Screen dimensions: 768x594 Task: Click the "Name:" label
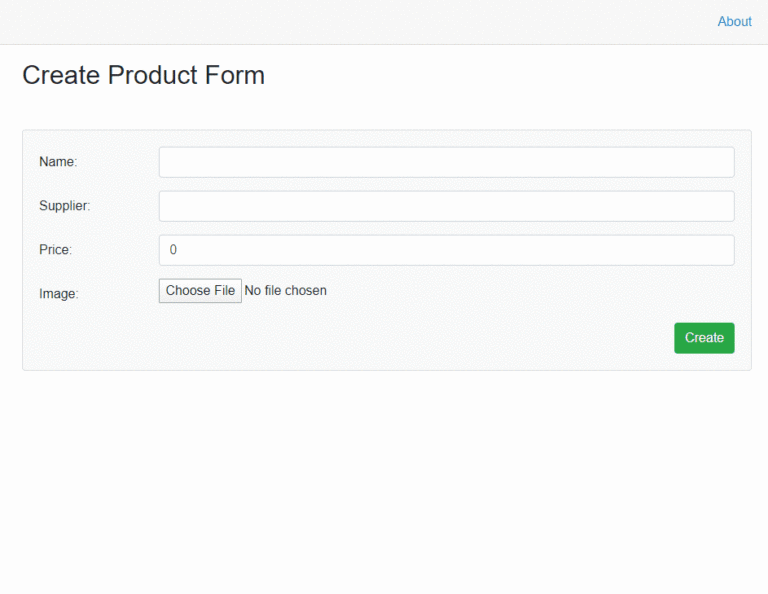pos(58,162)
